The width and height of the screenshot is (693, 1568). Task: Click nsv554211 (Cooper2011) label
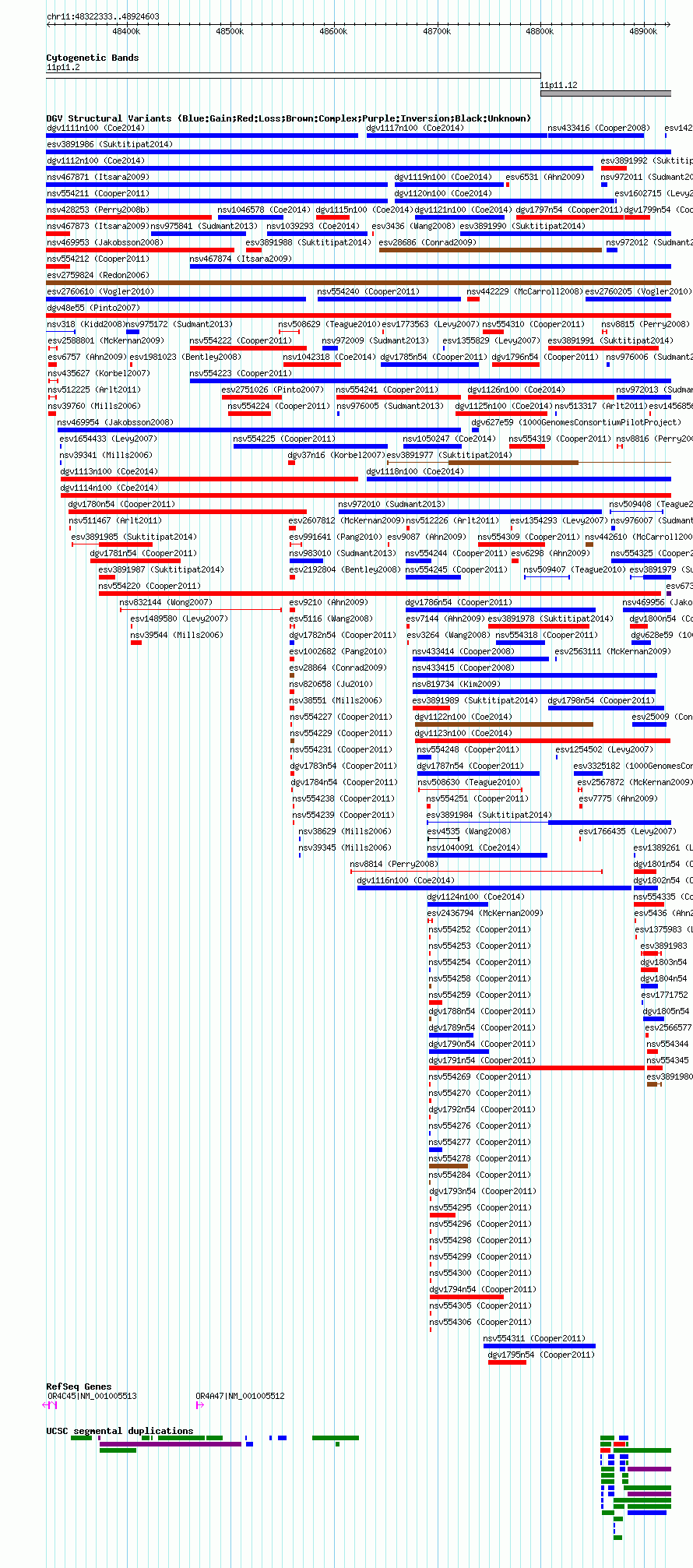[98, 193]
